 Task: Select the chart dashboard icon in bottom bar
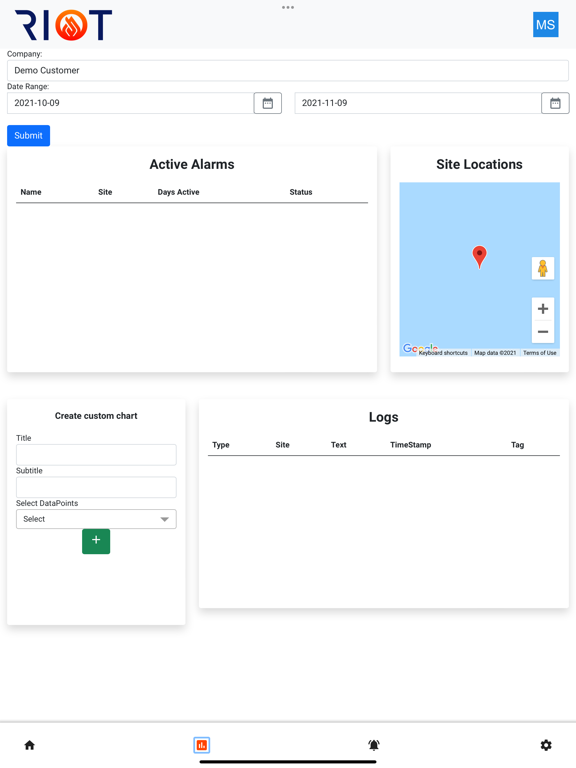pyautogui.click(x=201, y=745)
